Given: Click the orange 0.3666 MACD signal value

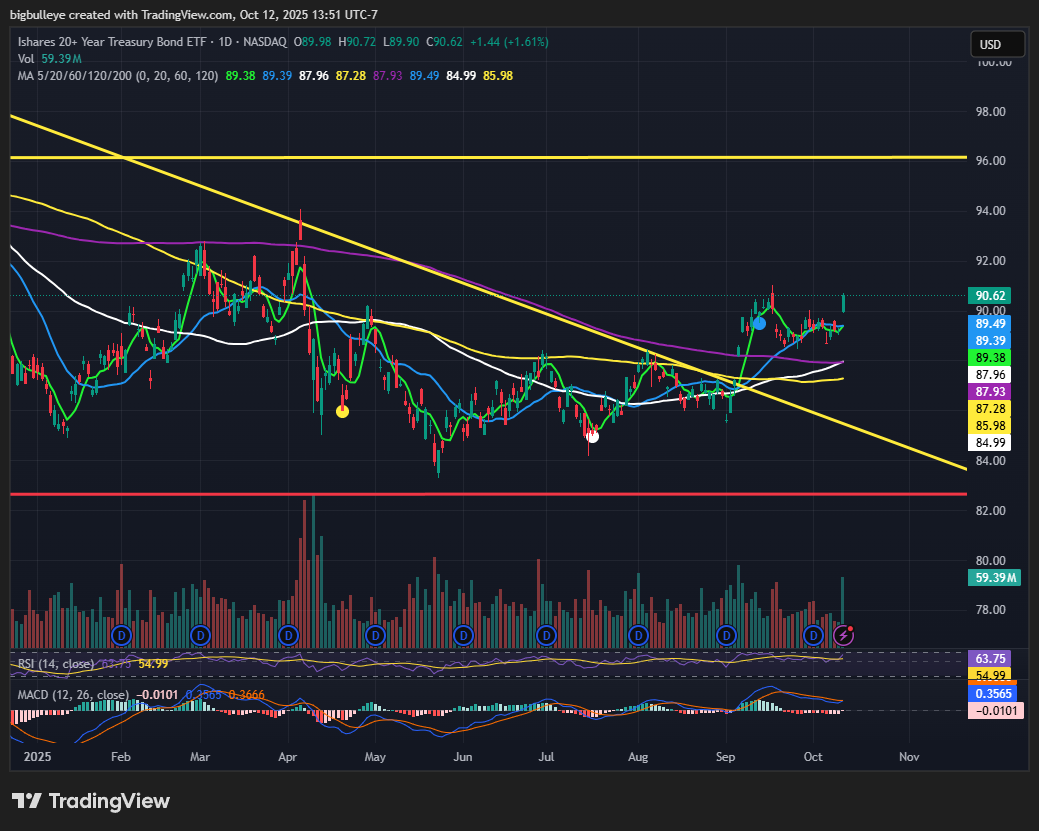Looking at the screenshot, I should pyautogui.click(x=246, y=694).
